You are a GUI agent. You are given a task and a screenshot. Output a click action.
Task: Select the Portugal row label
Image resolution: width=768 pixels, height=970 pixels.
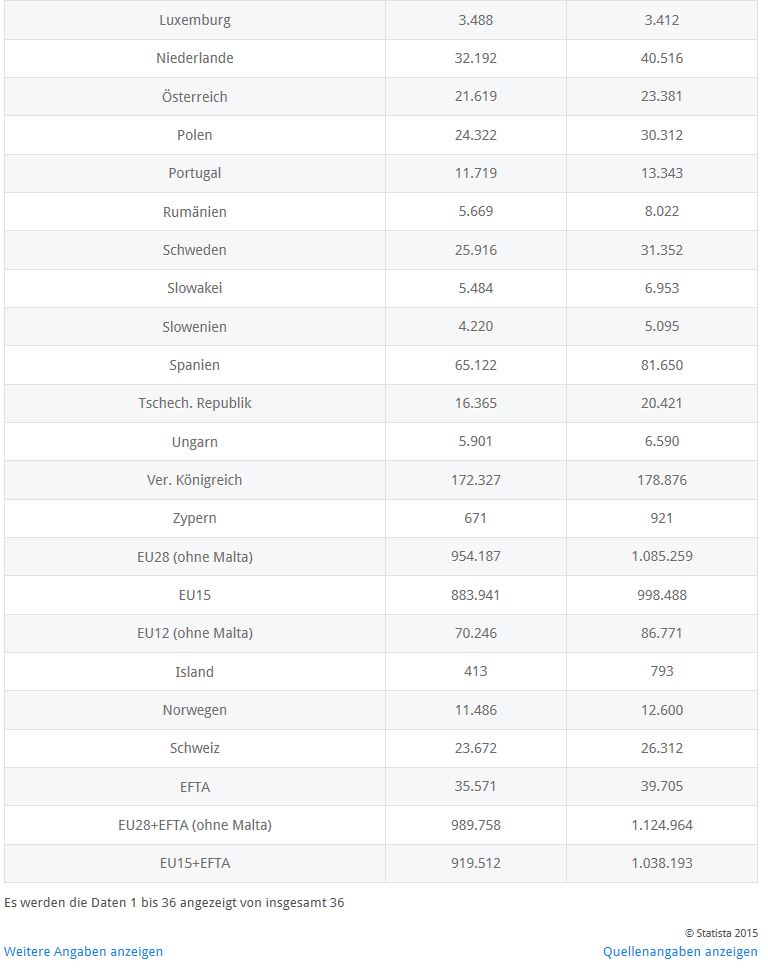coord(195,173)
